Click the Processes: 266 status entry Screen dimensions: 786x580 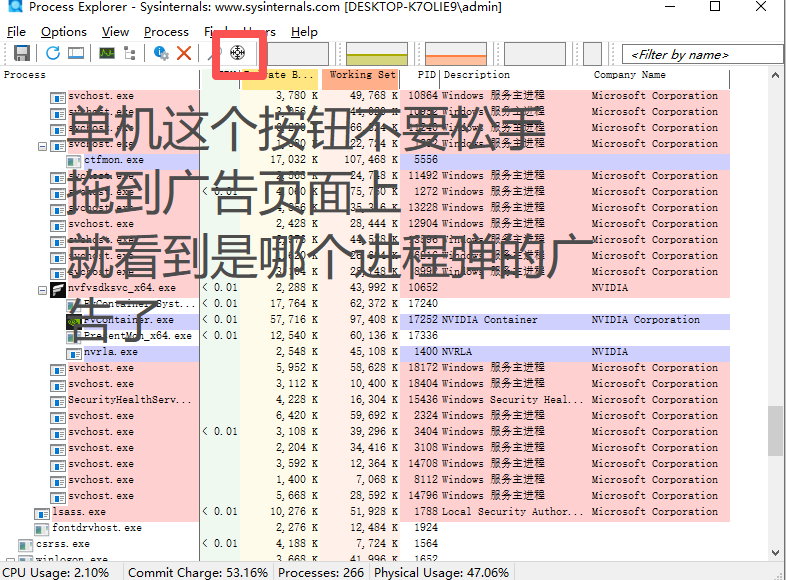tap(321, 572)
